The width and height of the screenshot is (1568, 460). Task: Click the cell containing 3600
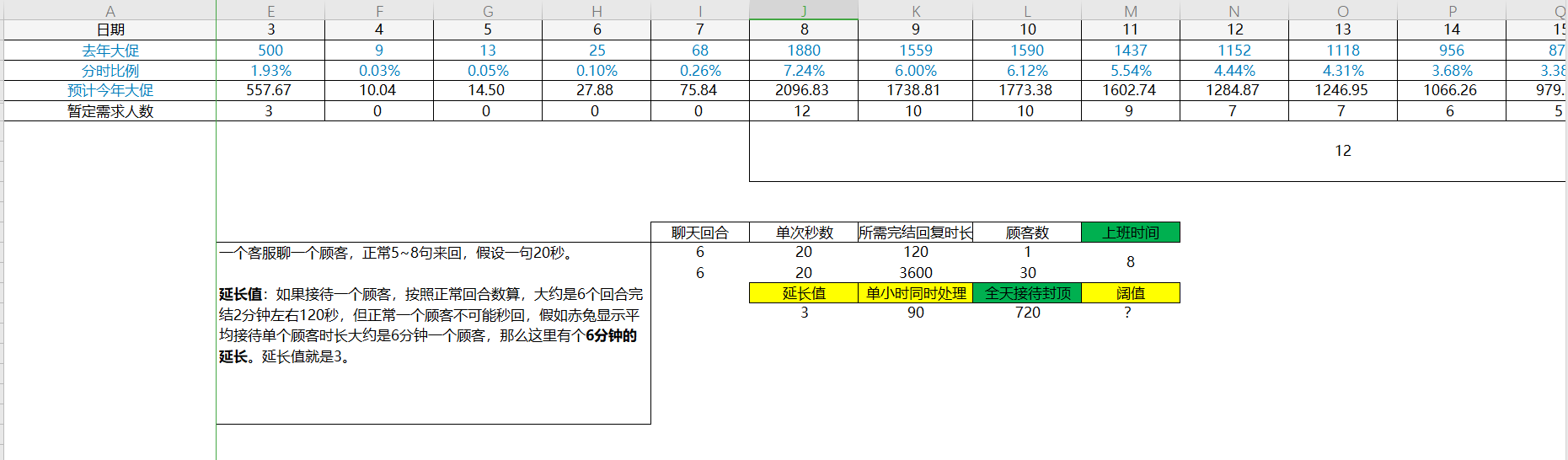point(916,273)
